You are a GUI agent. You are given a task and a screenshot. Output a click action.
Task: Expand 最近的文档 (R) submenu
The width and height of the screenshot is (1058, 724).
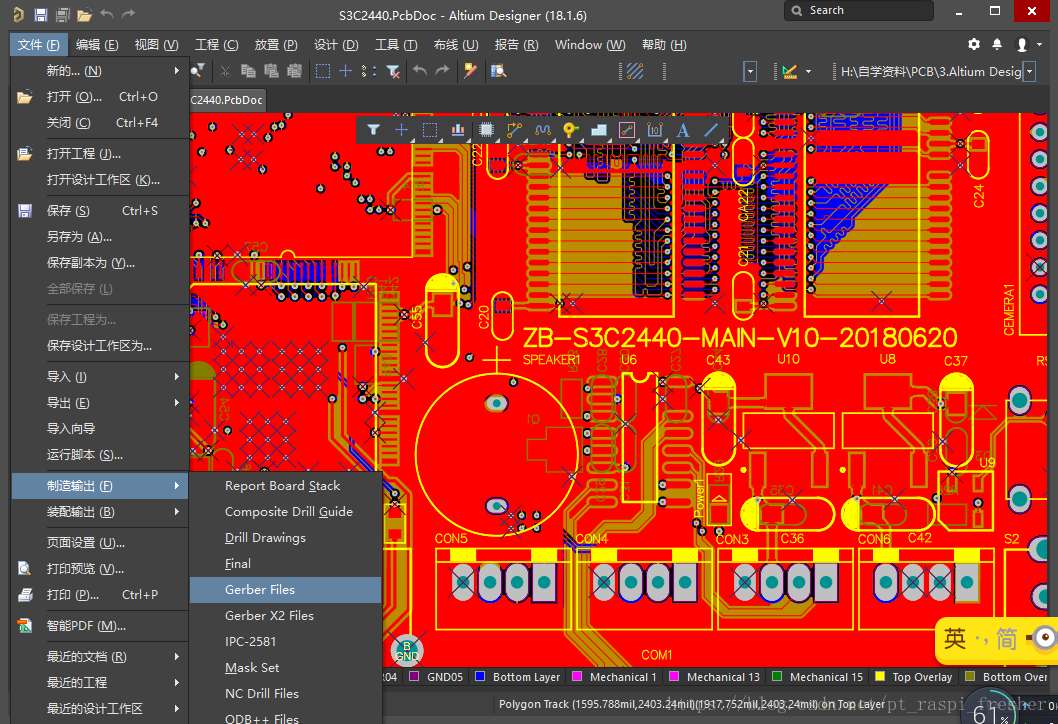click(x=177, y=657)
